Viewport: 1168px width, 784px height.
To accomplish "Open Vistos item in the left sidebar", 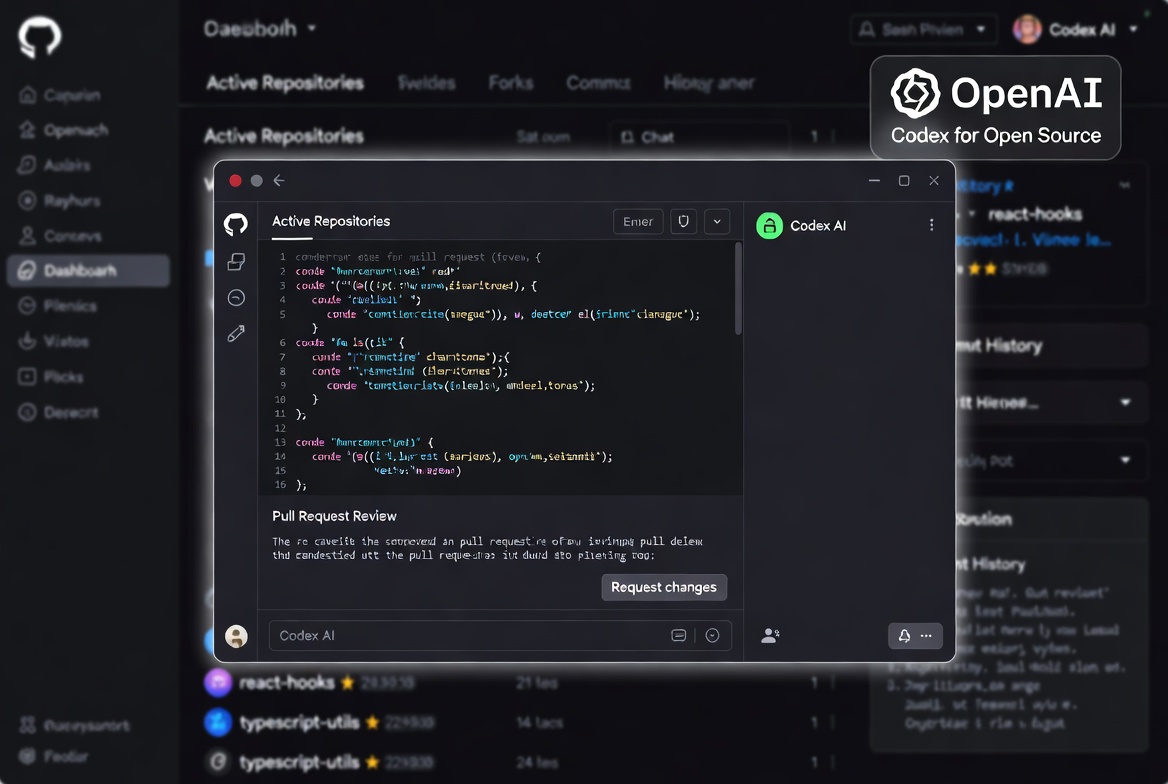I will click(54, 341).
